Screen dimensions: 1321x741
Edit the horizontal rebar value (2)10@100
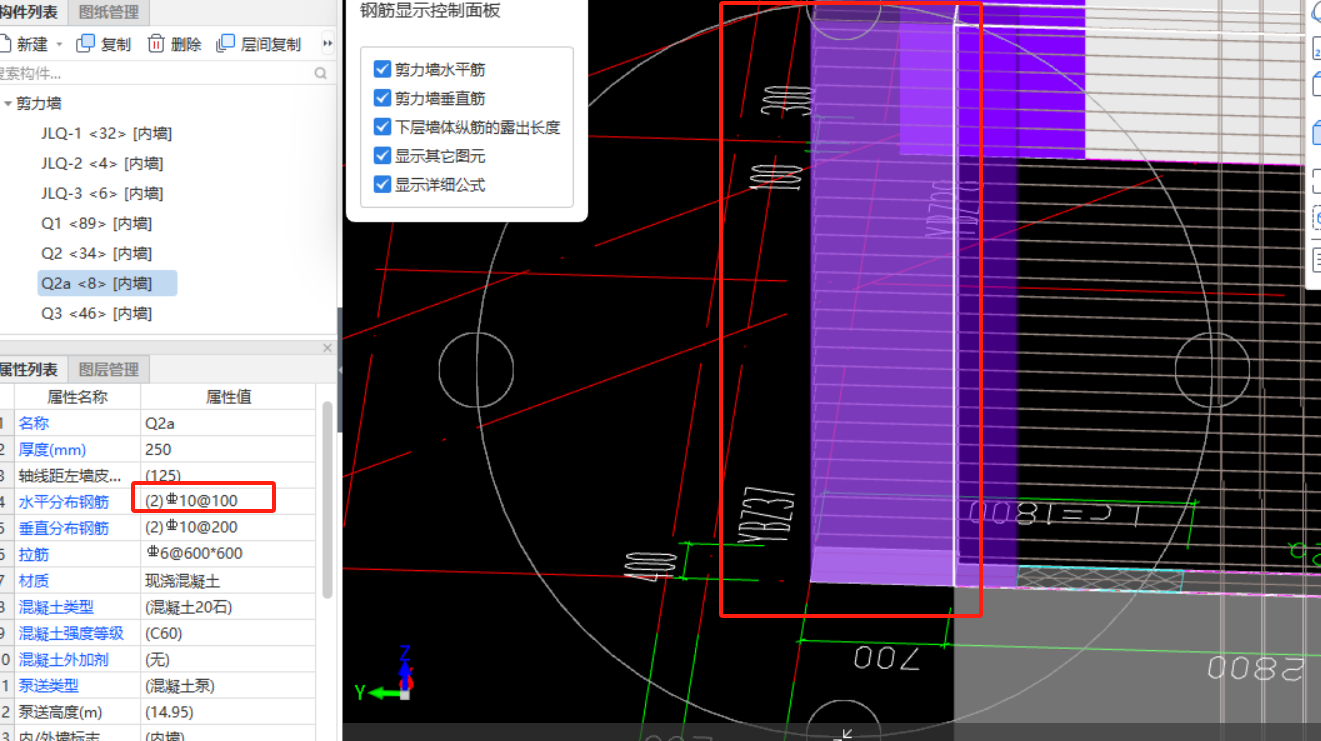coord(229,499)
